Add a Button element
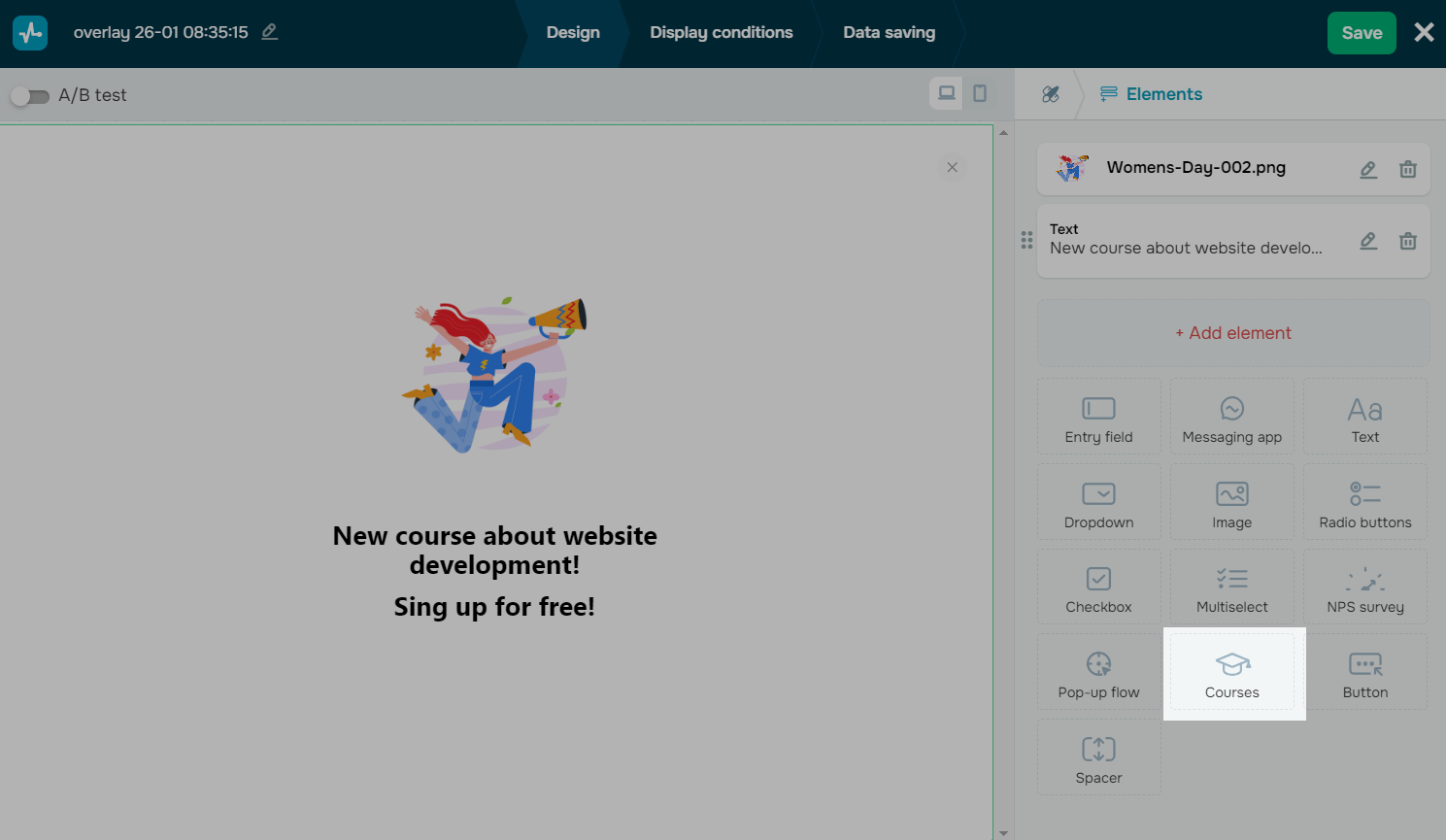This screenshot has height=840, width=1446. pyautogui.click(x=1365, y=672)
